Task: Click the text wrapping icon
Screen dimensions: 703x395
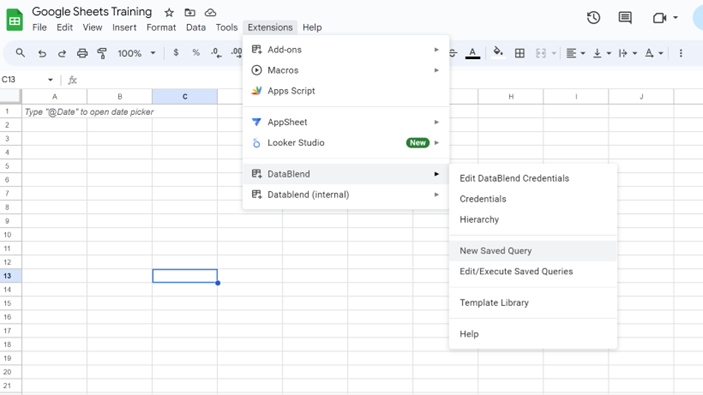Action: click(623, 53)
